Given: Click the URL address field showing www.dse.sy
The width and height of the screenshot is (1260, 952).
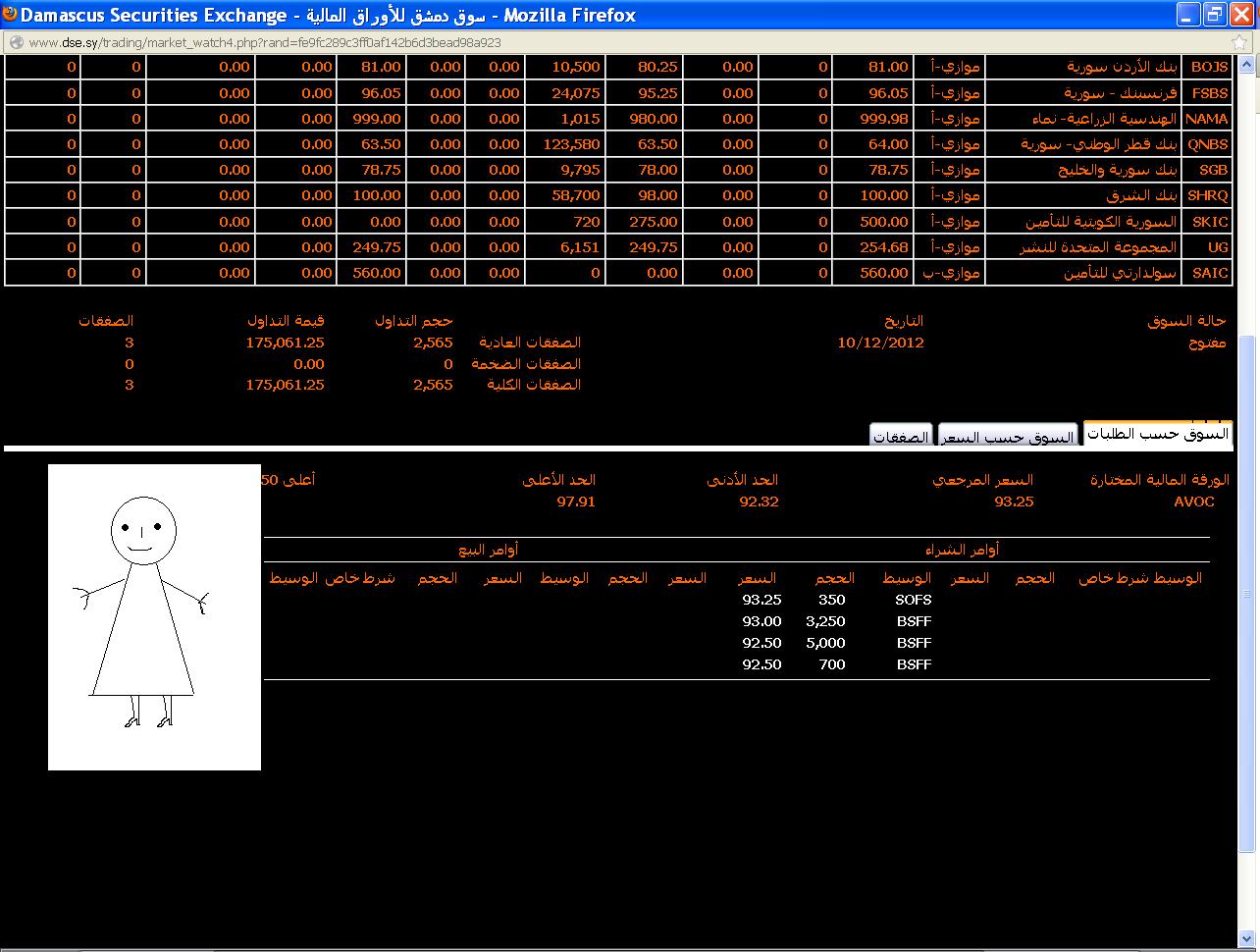Looking at the screenshot, I should pyautogui.click(x=265, y=42).
